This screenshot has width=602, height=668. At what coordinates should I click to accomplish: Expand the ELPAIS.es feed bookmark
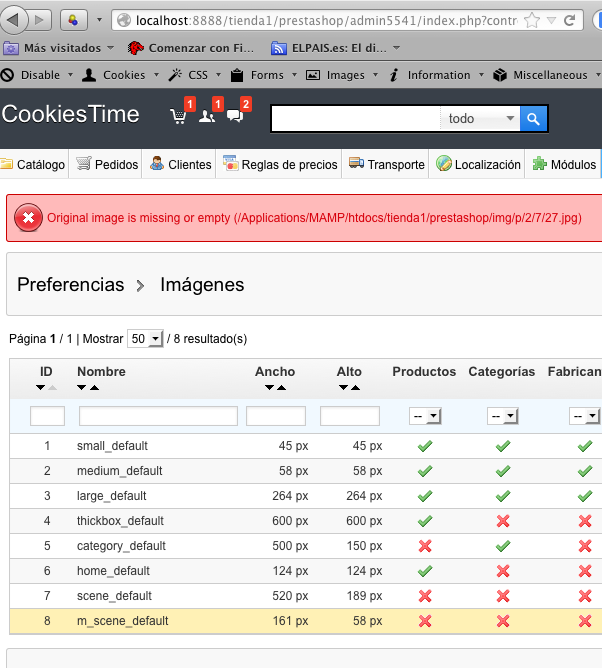pyautogui.click(x=336, y=48)
